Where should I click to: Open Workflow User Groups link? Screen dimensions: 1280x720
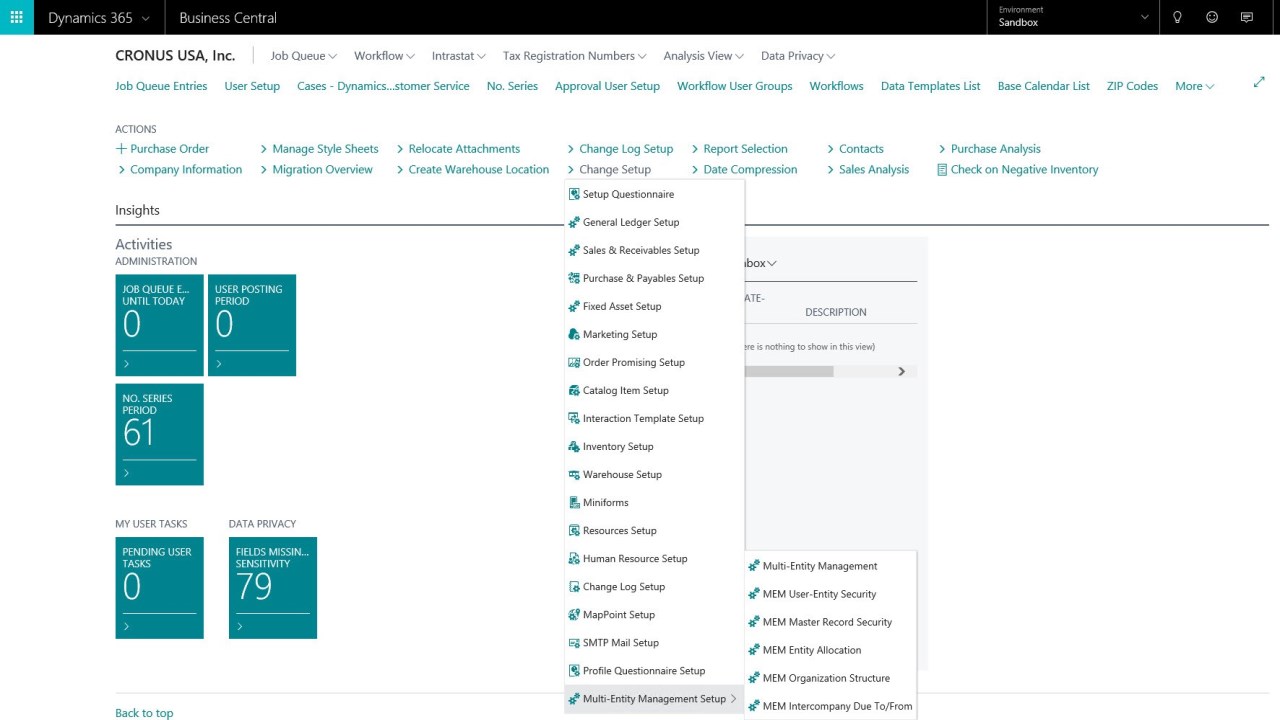[x=734, y=86]
